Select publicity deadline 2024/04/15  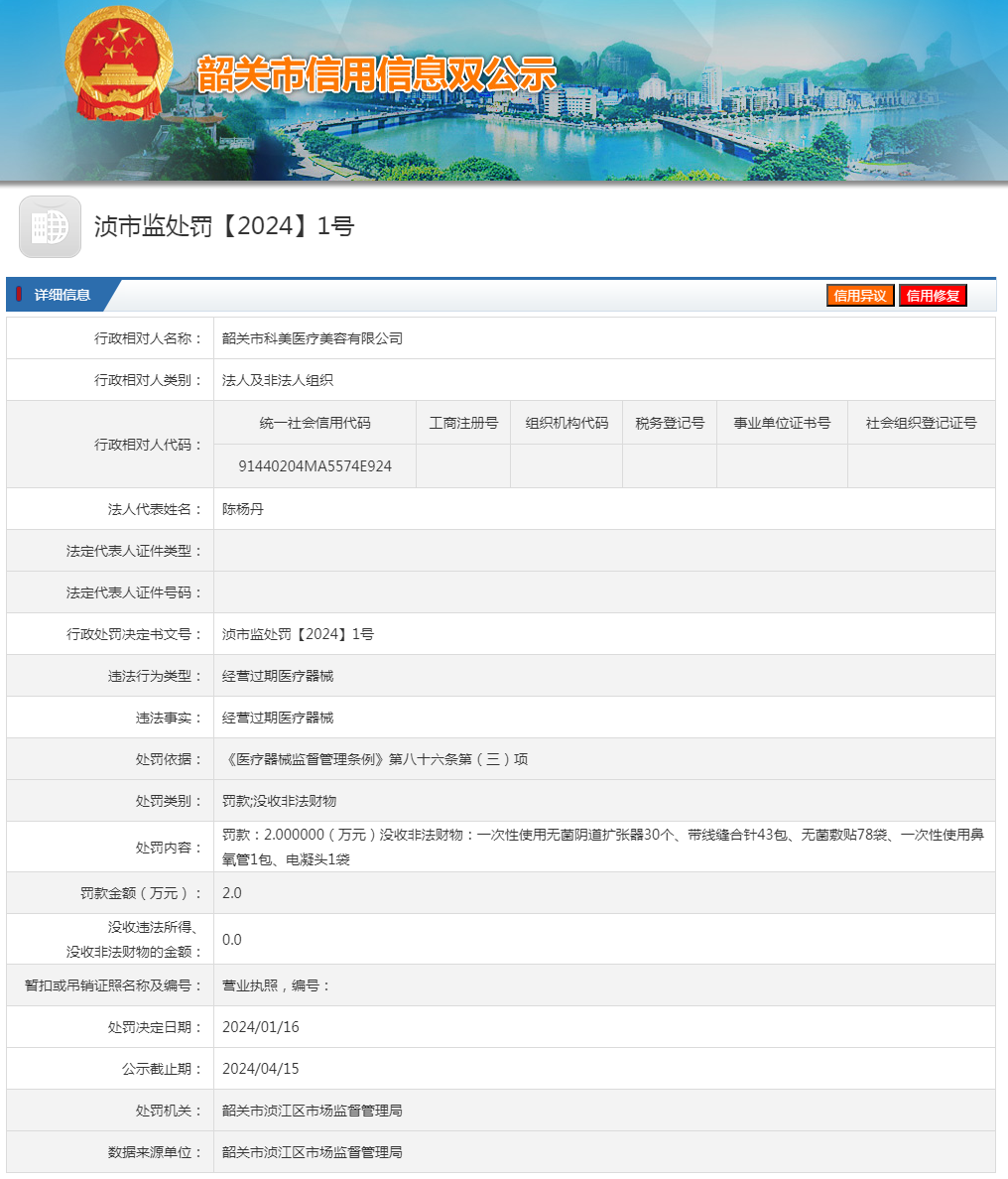pos(260,1069)
